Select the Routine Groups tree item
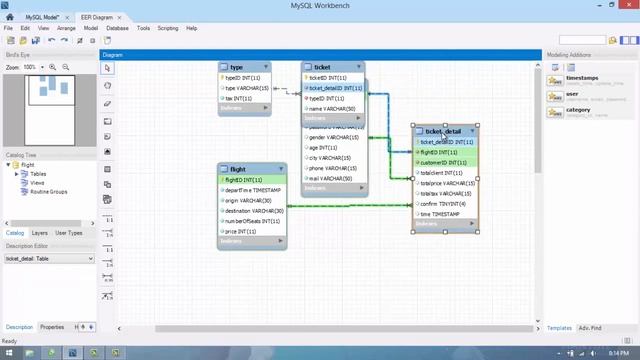 (49, 191)
